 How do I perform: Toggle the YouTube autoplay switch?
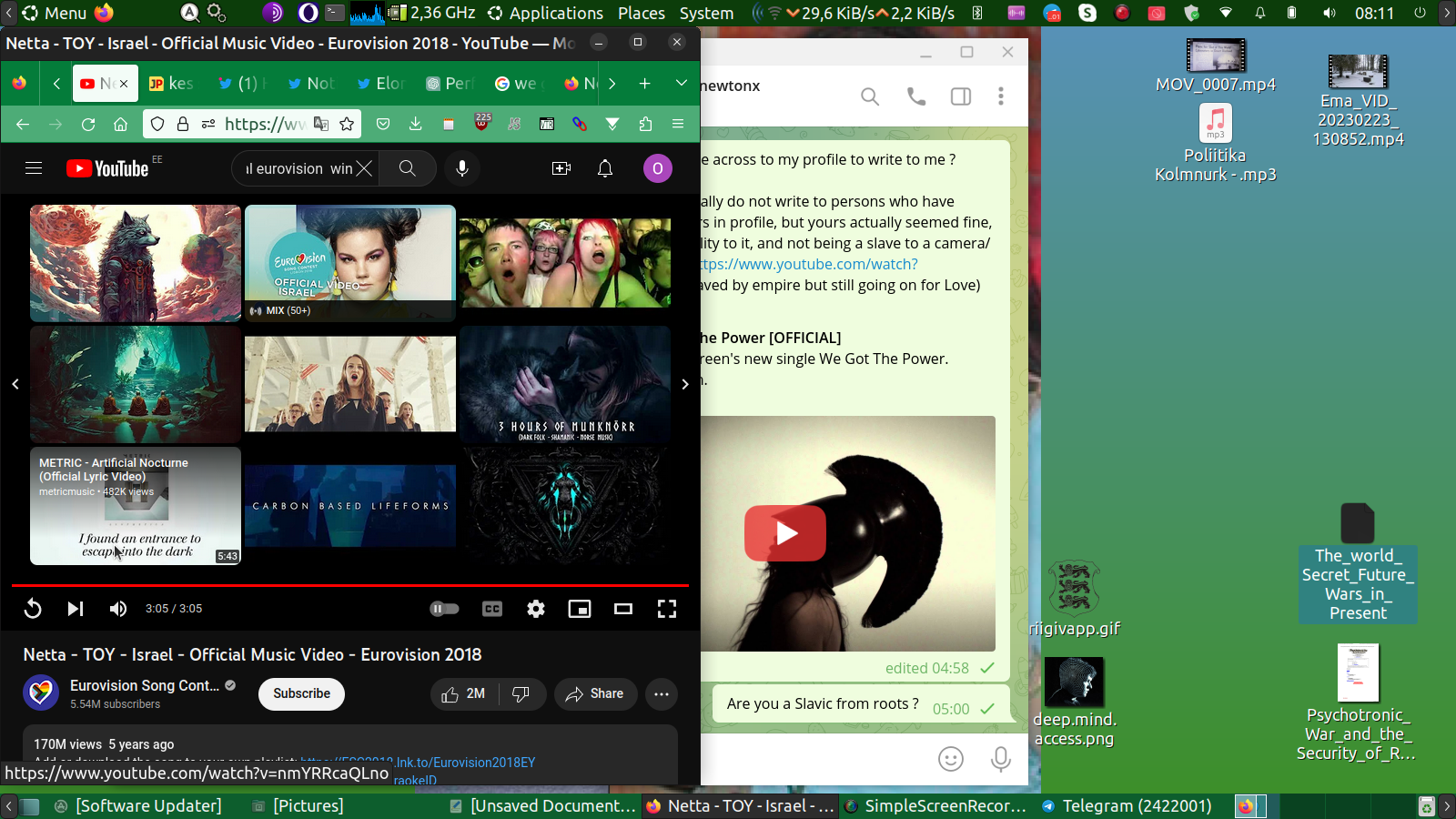(x=444, y=609)
